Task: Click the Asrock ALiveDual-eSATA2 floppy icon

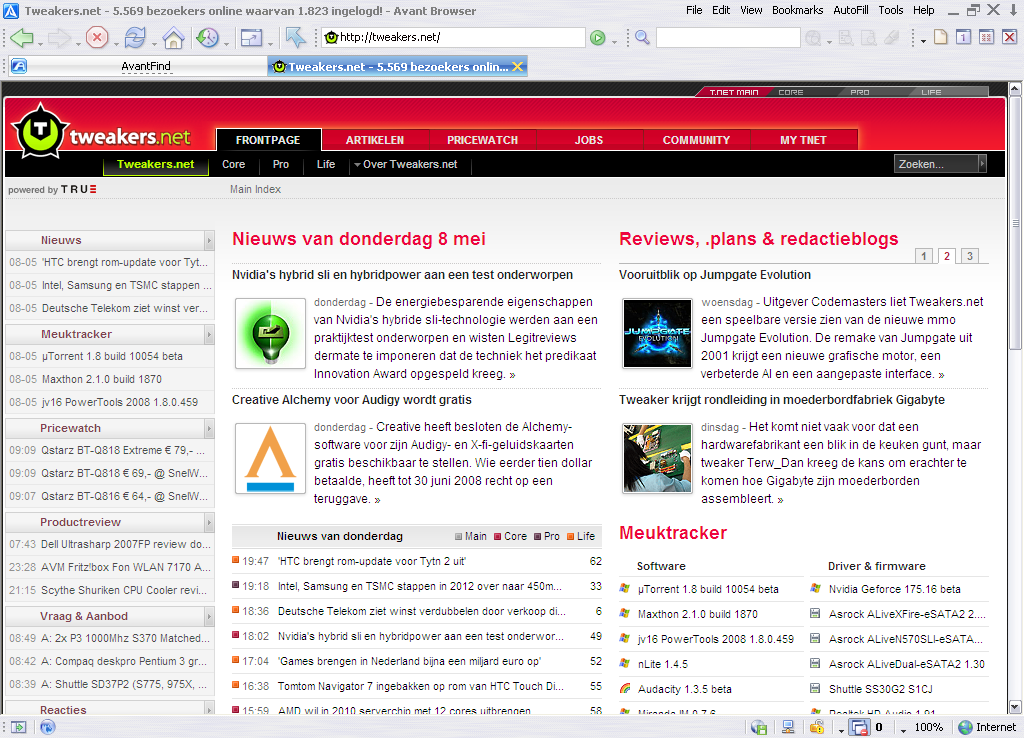Action: pyautogui.click(x=815, y=664)
